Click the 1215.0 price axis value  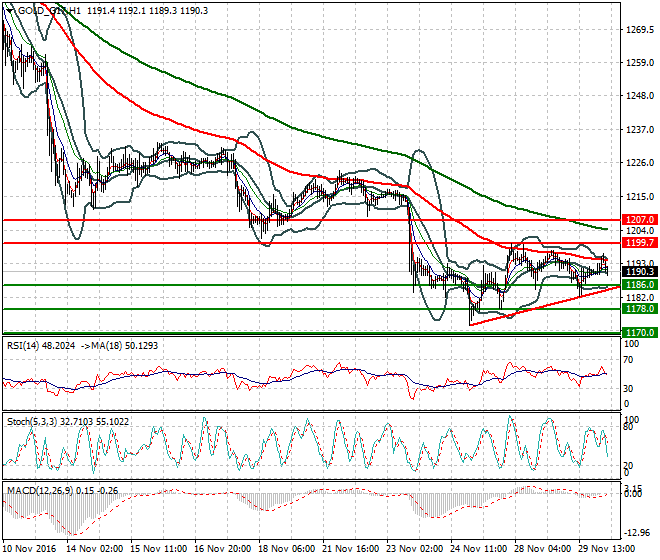click(x=640, y=197)
